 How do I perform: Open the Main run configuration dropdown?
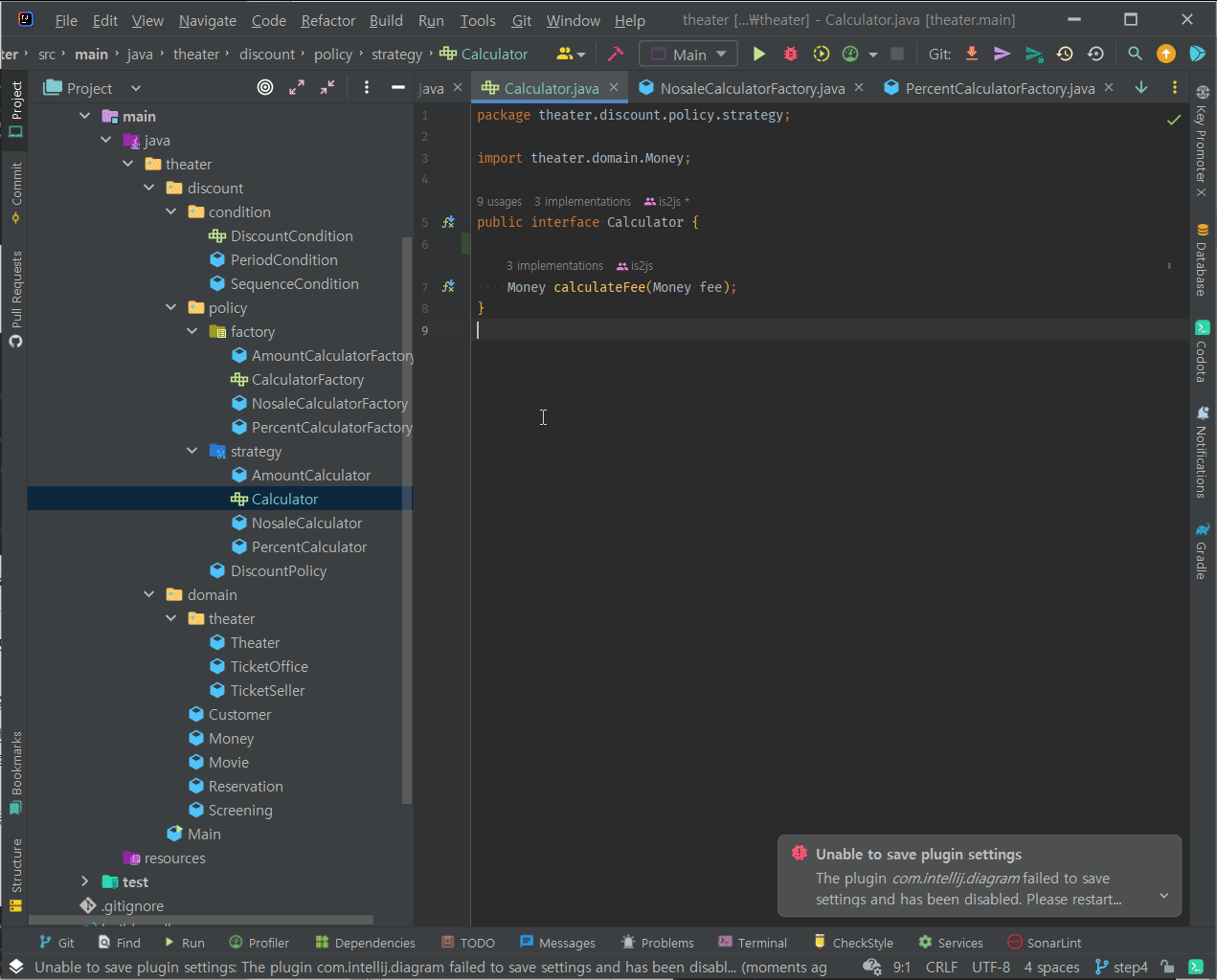coord(688,55)
